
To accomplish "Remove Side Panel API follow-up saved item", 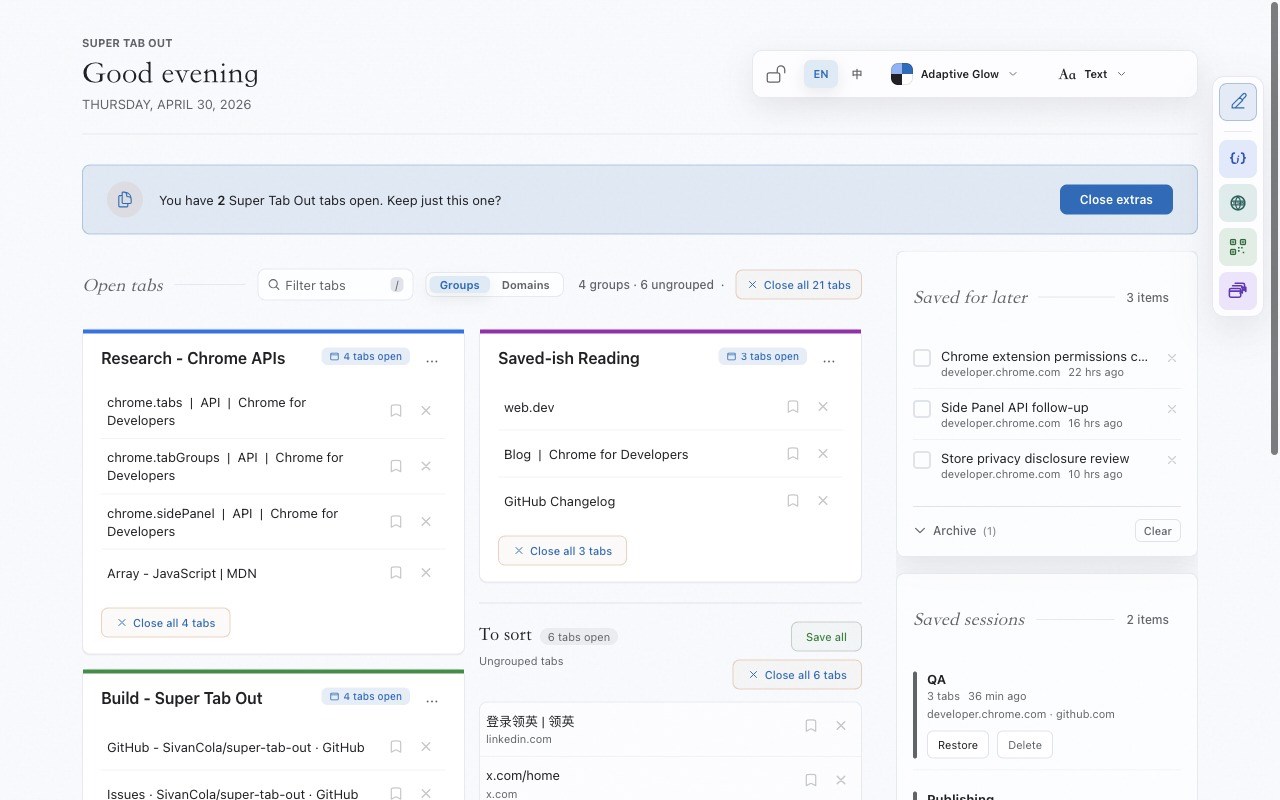I will coord(1172,409).
